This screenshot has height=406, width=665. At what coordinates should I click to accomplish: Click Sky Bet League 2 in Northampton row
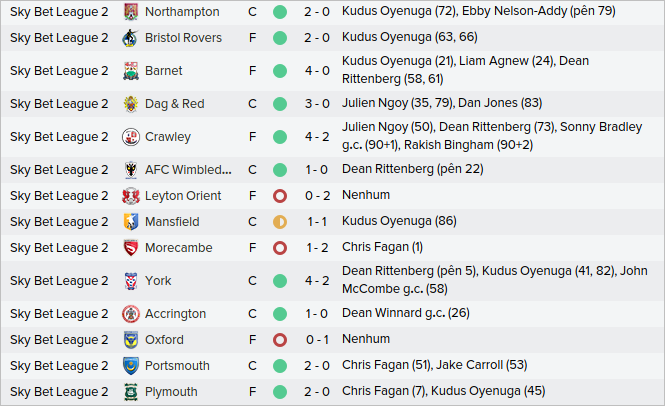pos(59,12)
